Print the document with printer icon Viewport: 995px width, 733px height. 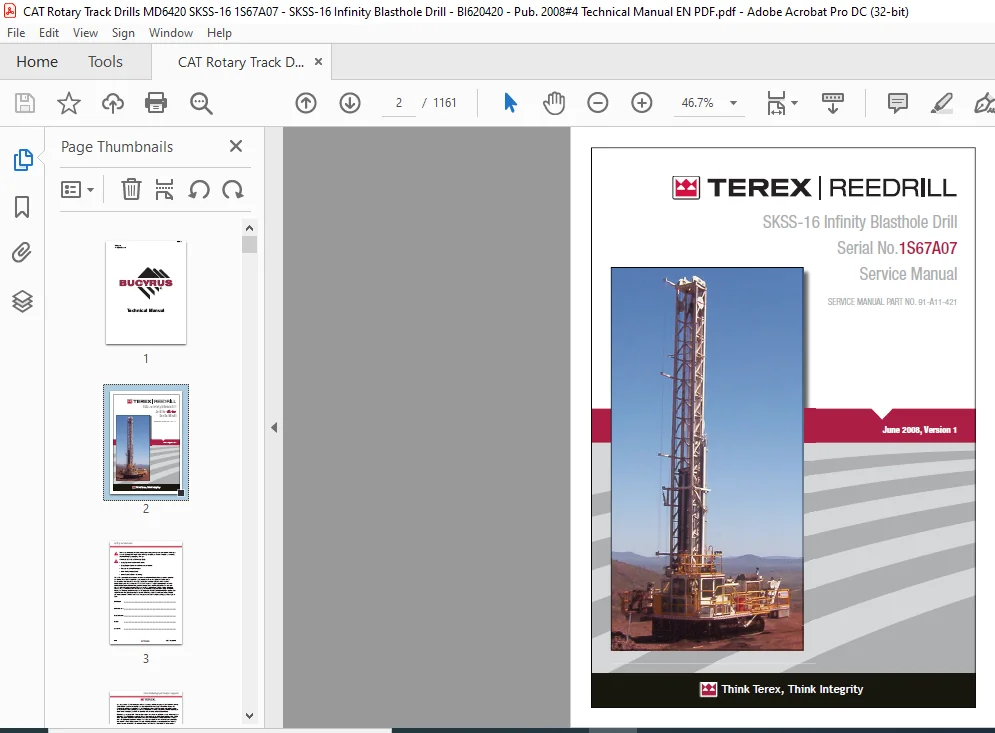click(x=156, y=103)
